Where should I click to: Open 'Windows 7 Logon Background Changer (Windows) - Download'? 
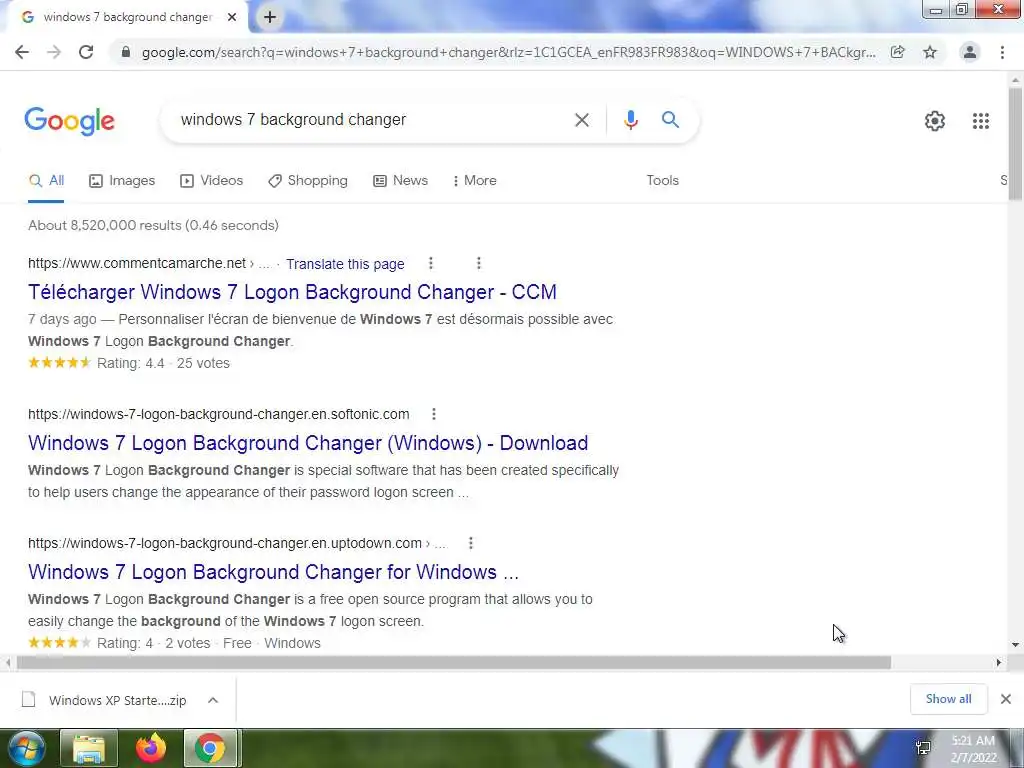click(x=308, y=443)
